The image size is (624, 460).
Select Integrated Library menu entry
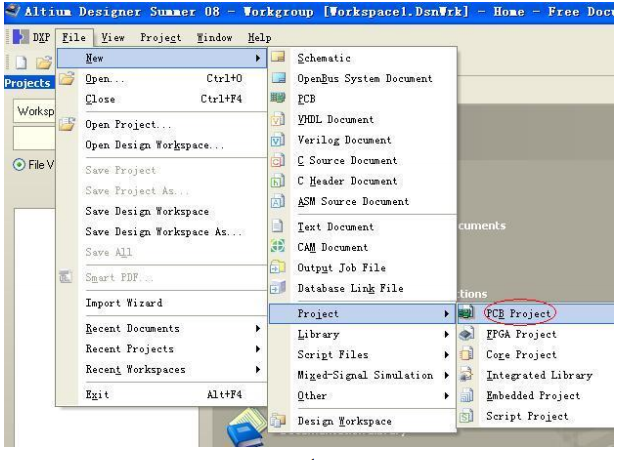click(535, 375)
